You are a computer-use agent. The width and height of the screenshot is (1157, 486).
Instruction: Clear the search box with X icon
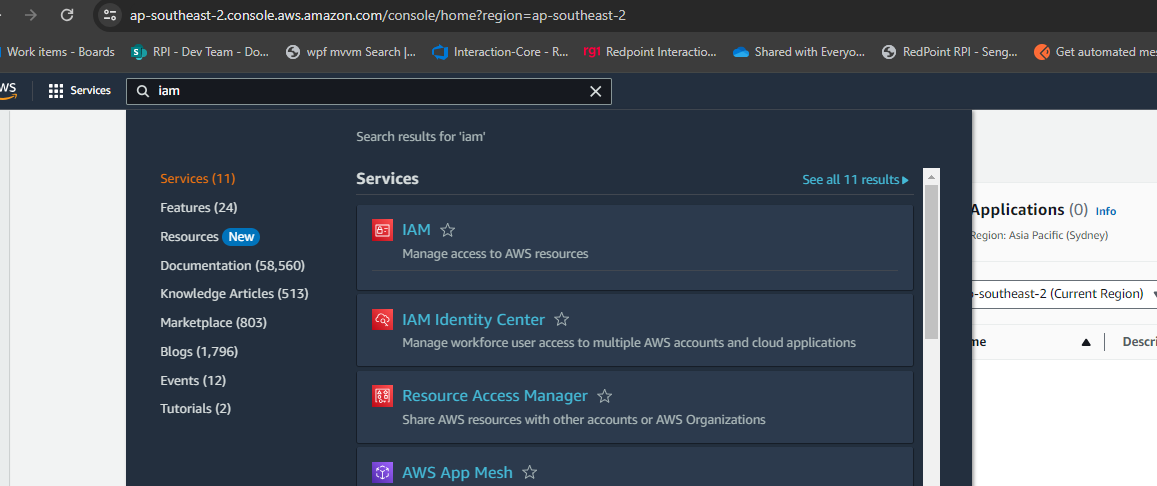[x=596, y=91]
